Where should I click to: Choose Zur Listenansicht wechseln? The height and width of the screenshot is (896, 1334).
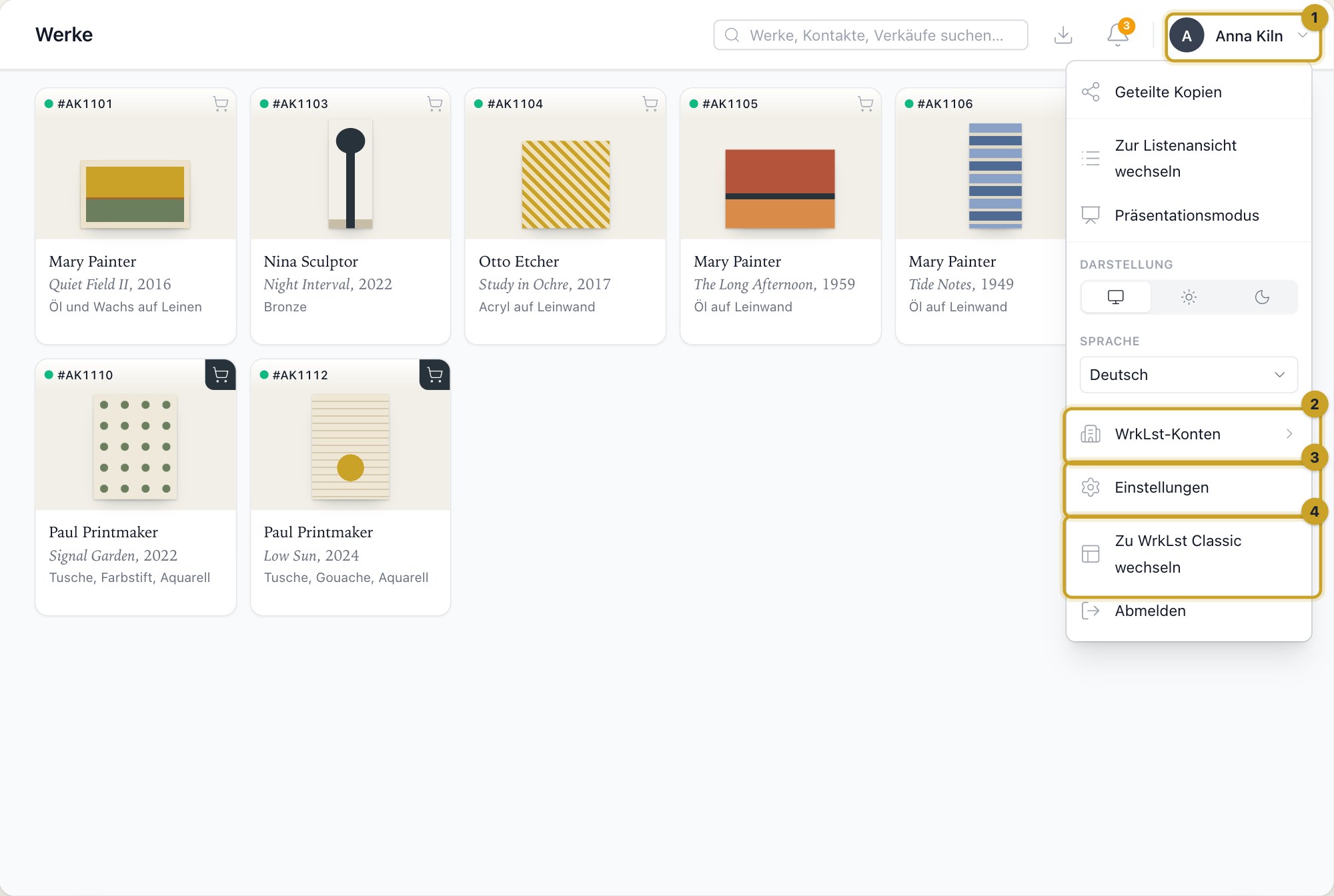(1189, 159)
